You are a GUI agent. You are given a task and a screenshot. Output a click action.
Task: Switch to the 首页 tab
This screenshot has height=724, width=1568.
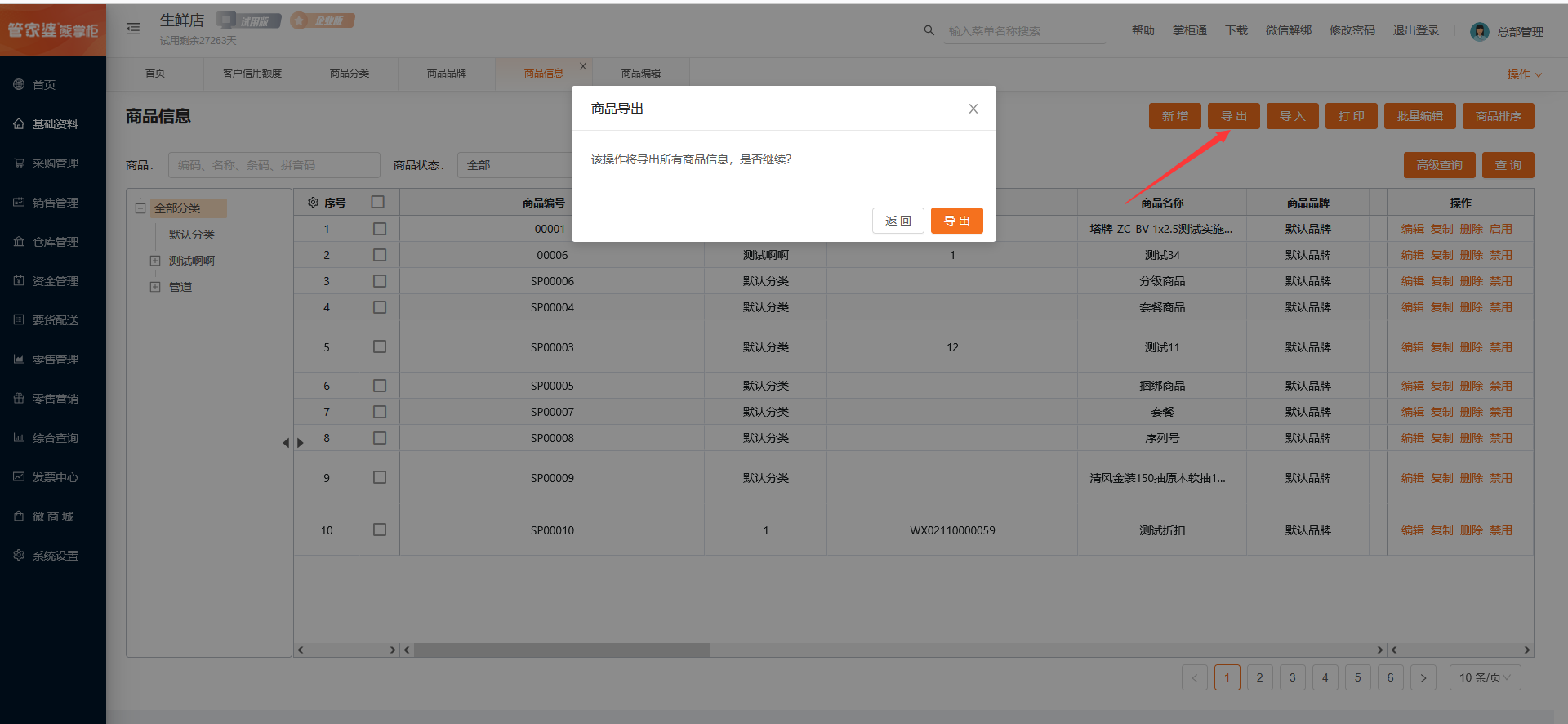click(x=155, y=74)
